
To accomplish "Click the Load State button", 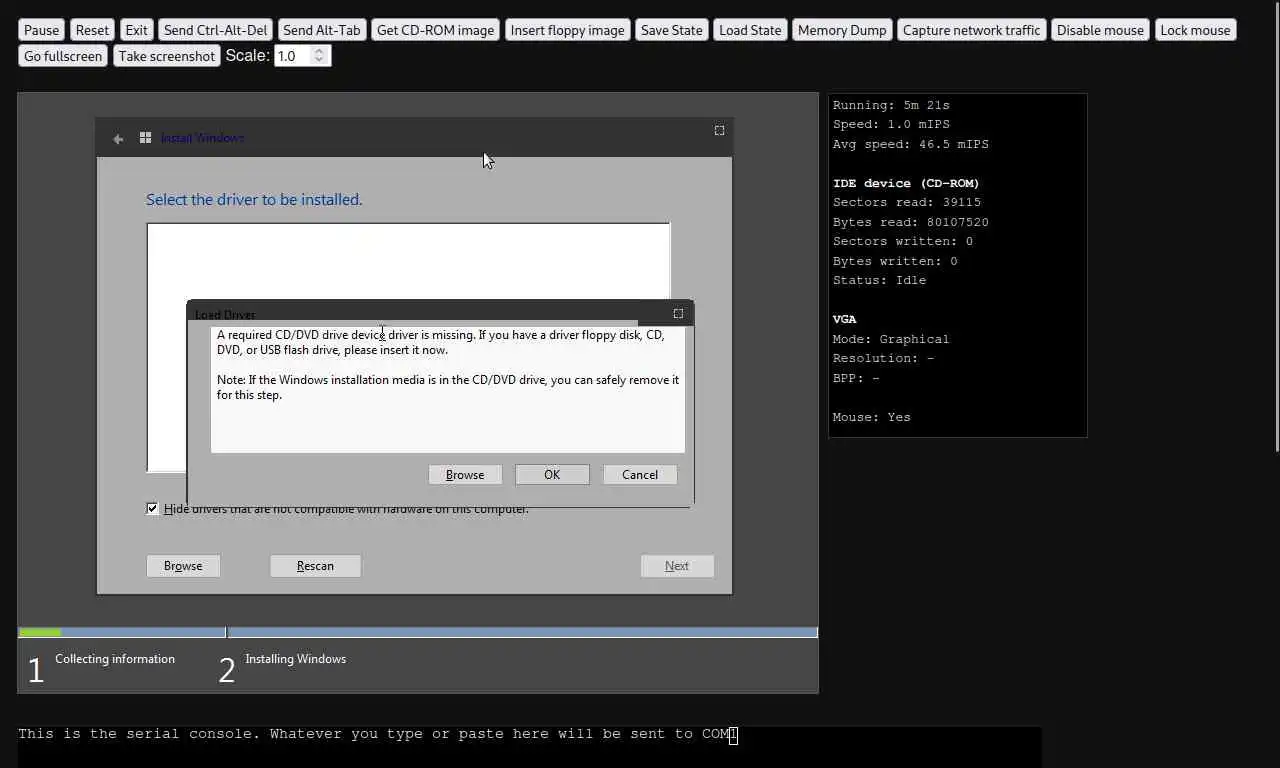I will pyautogui.click(x=750, y=30).
